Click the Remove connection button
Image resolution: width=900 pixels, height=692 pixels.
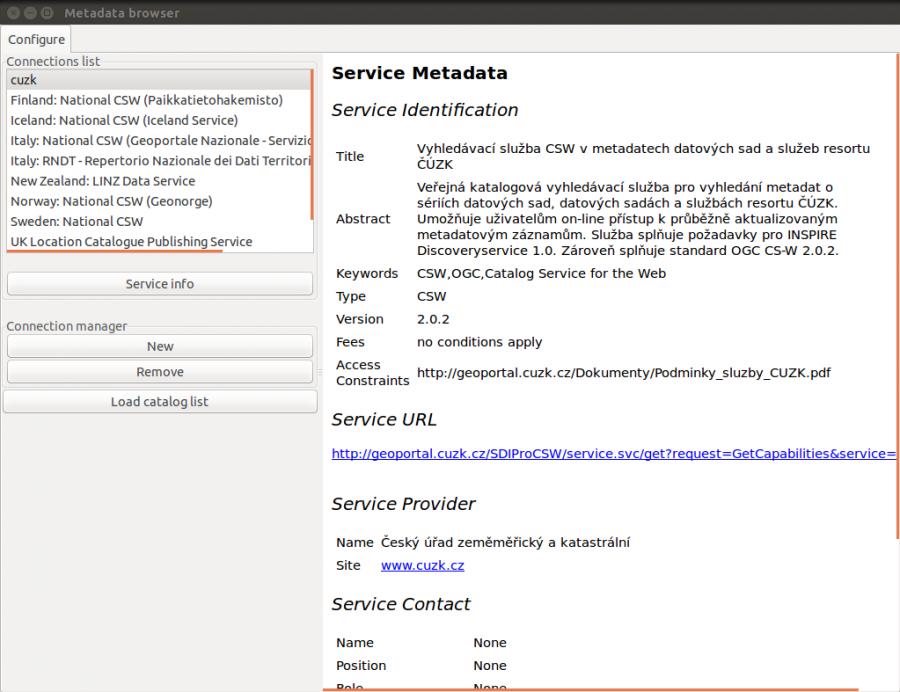coord(160,372)
